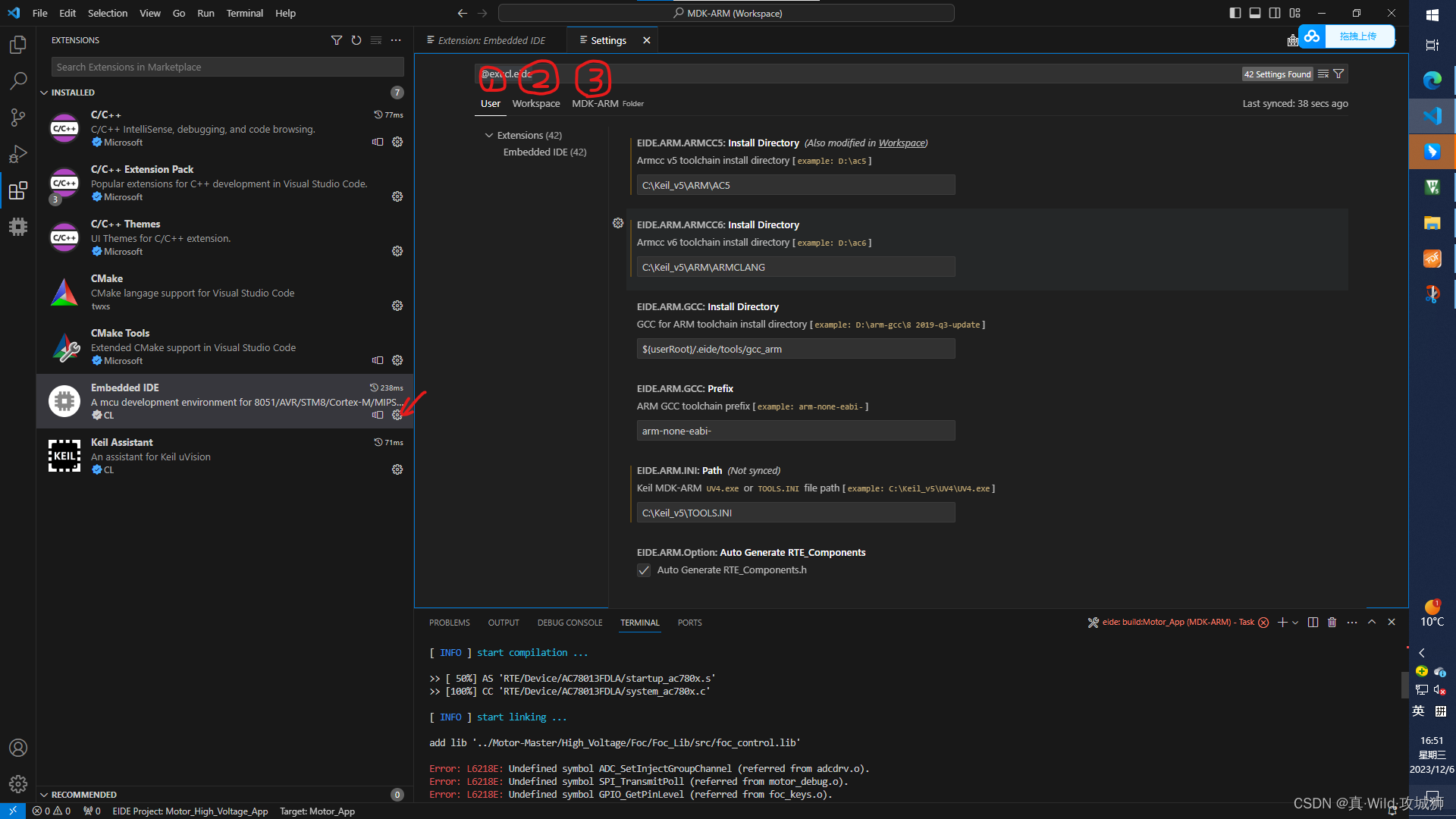Toggle secondary side bar layout button
Image resolution: width=1456 pixels, height=819 pixels.
click(1275, 13)
